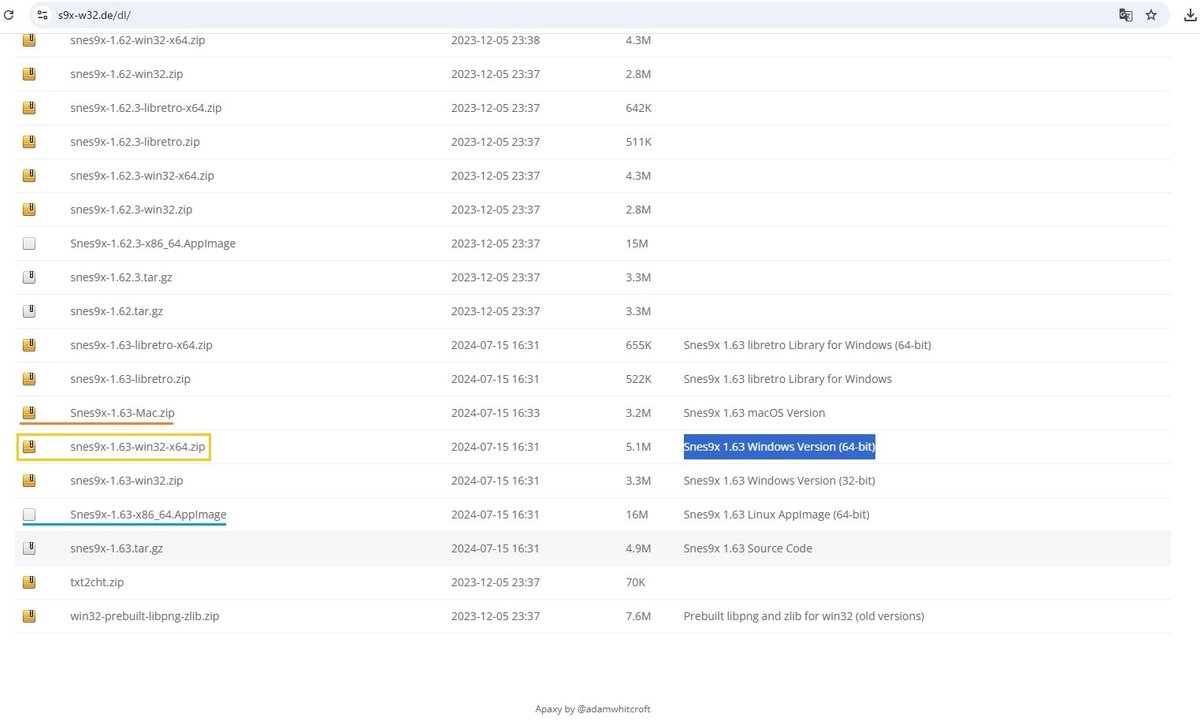Download txt2cht.zip
This screenshot has width=1200, height=721.
(x=97, y=582)
